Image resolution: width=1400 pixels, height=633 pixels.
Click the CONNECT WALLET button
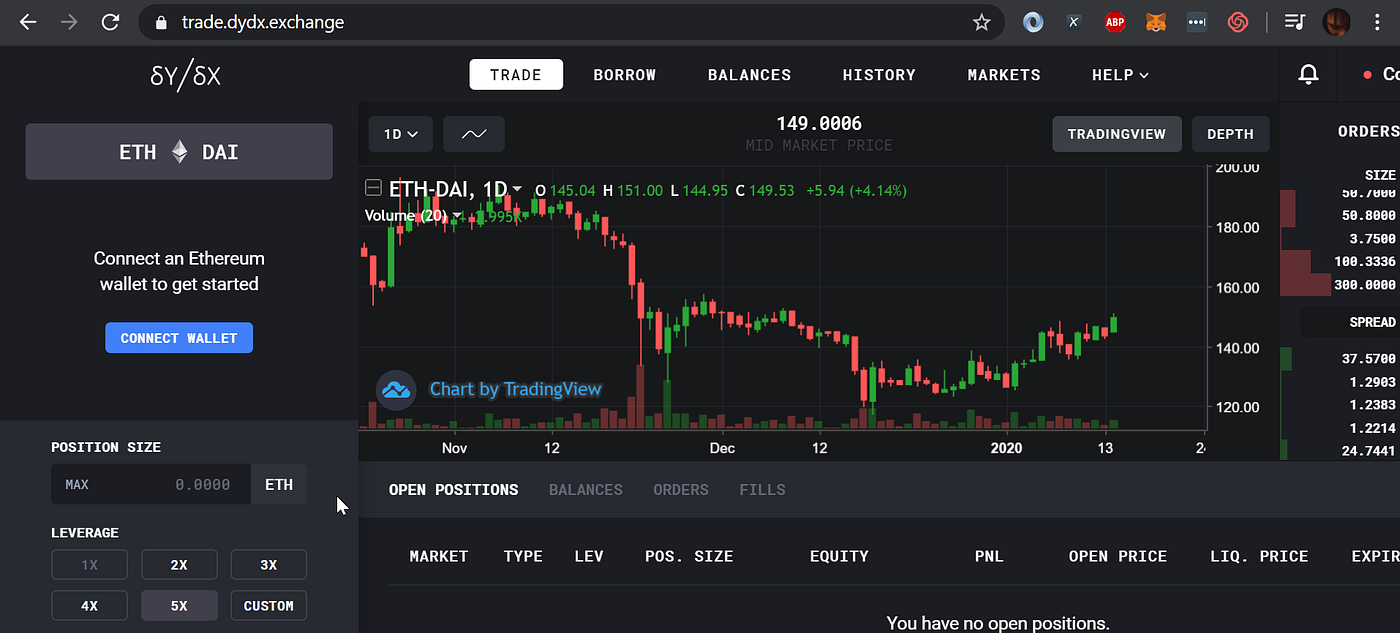[x=179, y=338]
